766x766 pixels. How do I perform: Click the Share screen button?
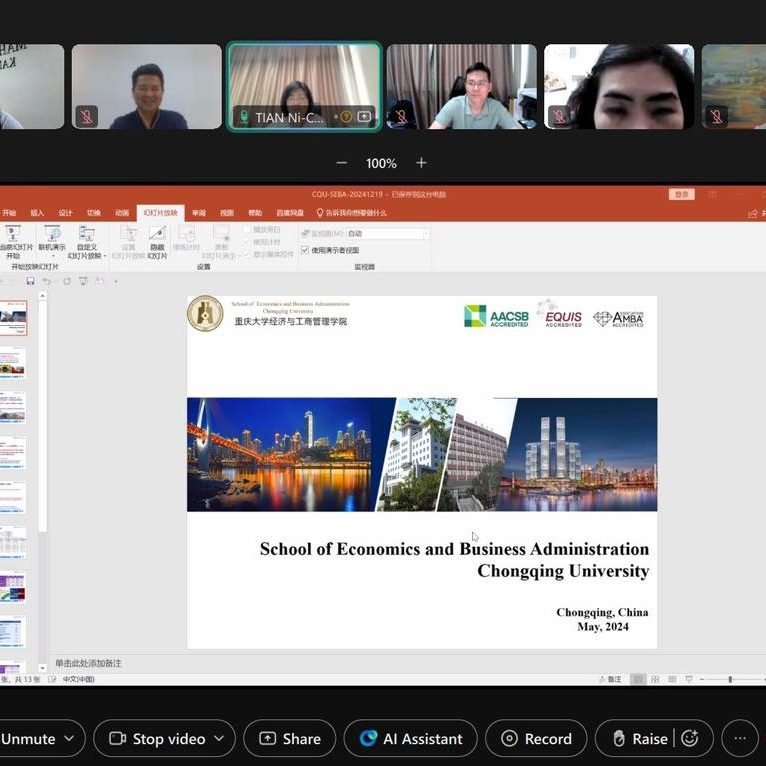click(x=290, y=739)
